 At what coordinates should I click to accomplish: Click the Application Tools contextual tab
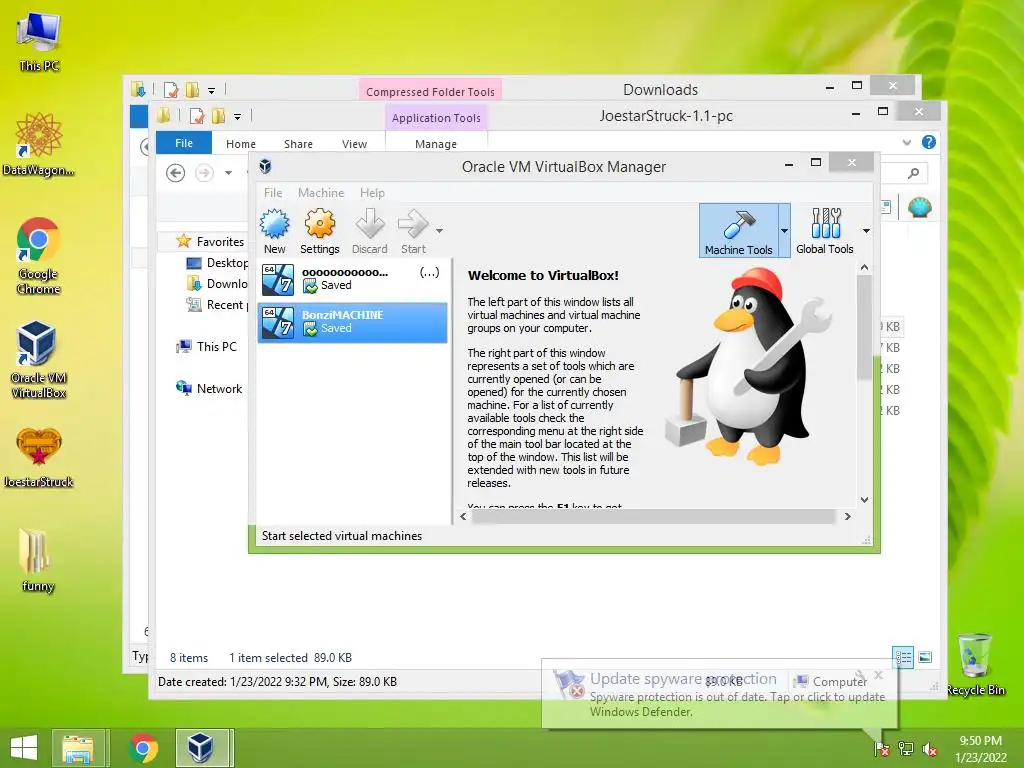[x=436, y=118]
